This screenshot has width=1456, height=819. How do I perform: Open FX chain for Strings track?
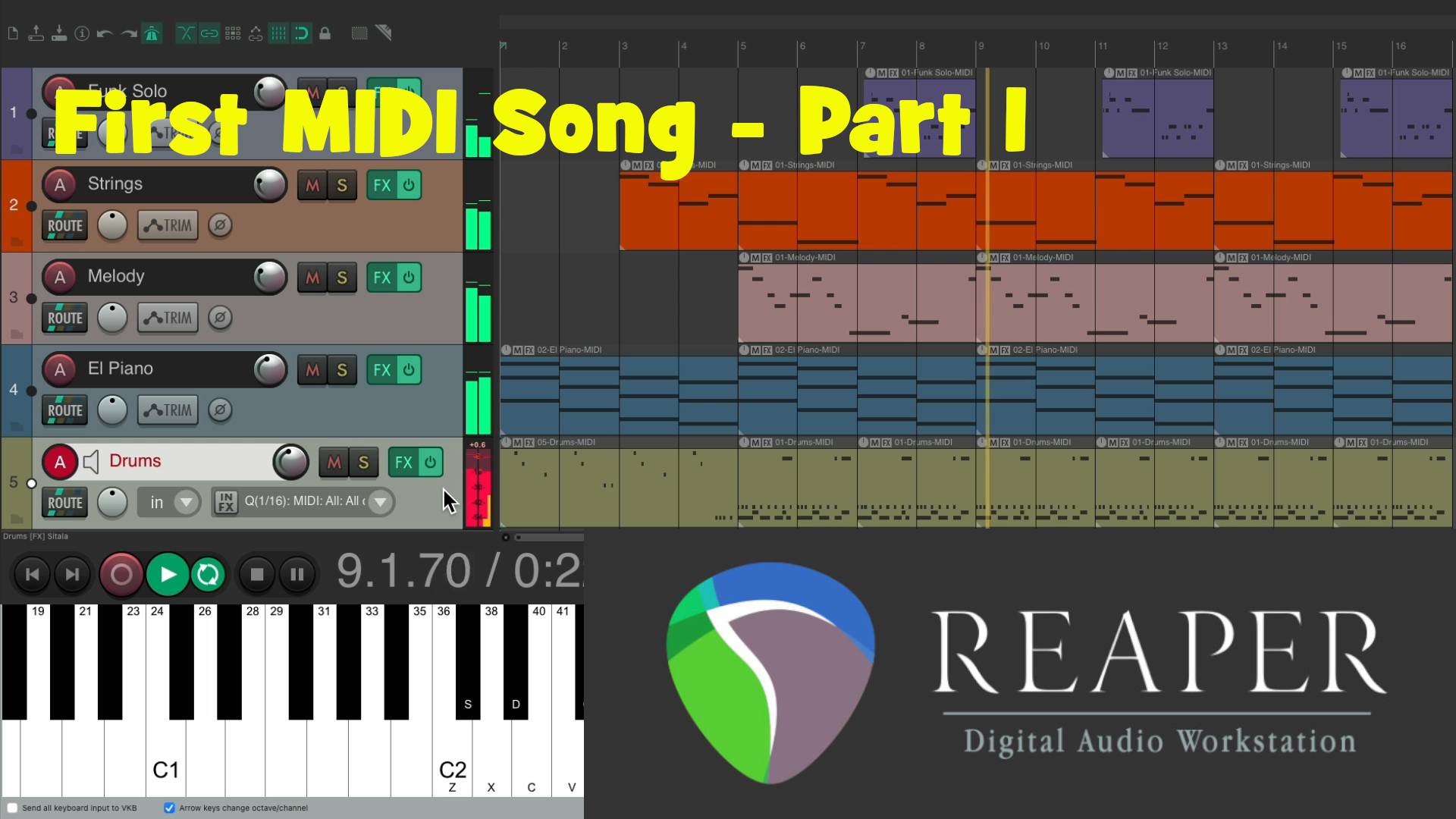pyautogui.click(x=381, y=185)
